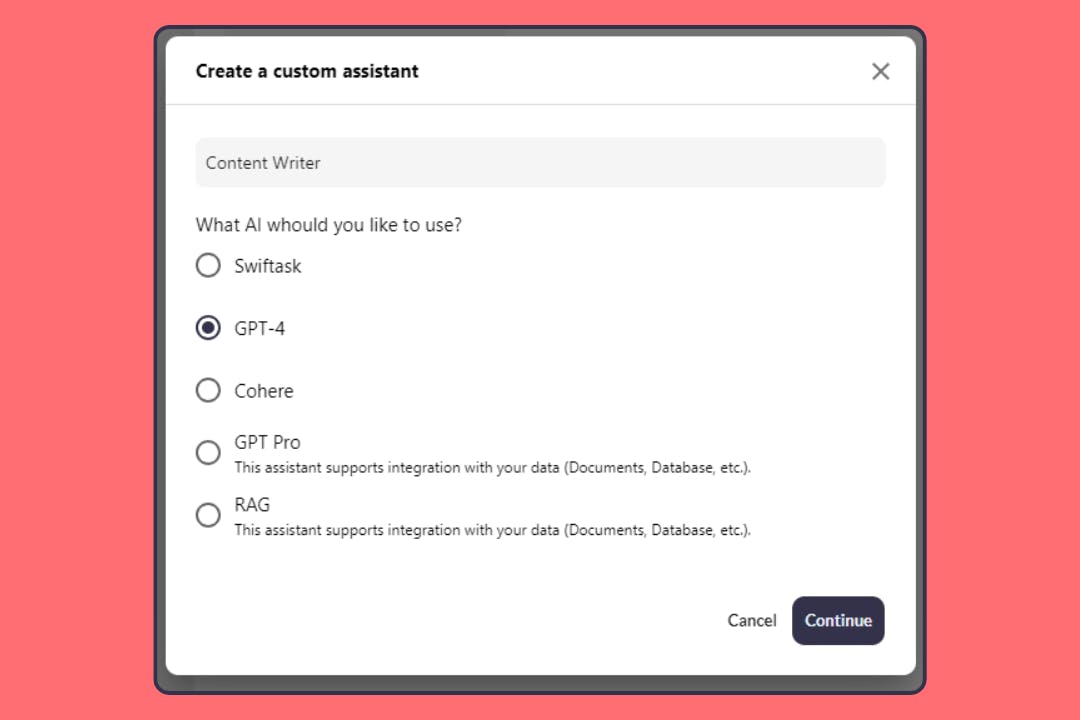Click the Content Writer name field

click(x=540, y=162)
